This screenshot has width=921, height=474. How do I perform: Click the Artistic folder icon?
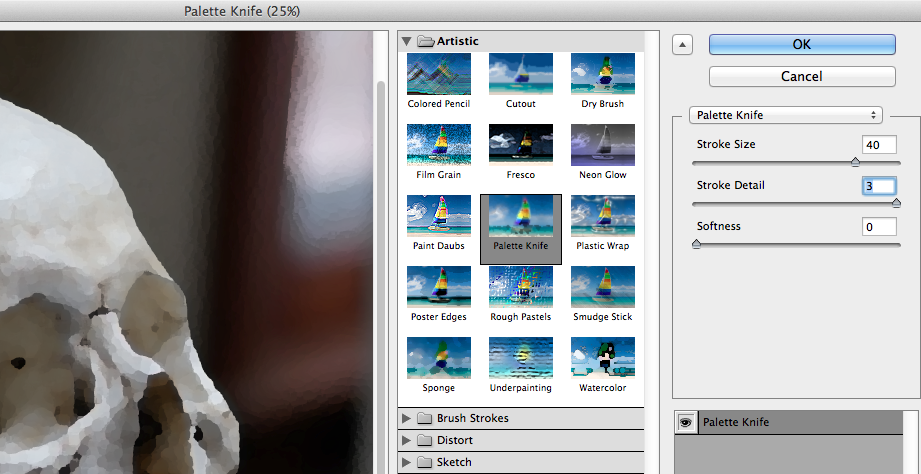(x=426, y=41)
